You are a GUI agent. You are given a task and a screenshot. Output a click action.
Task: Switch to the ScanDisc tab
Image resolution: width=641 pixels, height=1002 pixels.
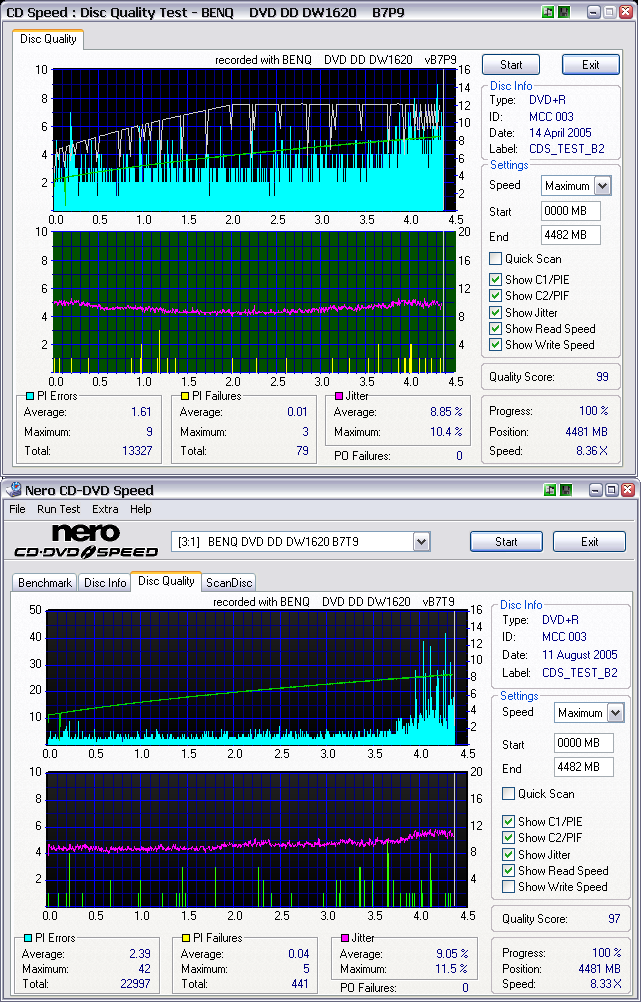229,582
